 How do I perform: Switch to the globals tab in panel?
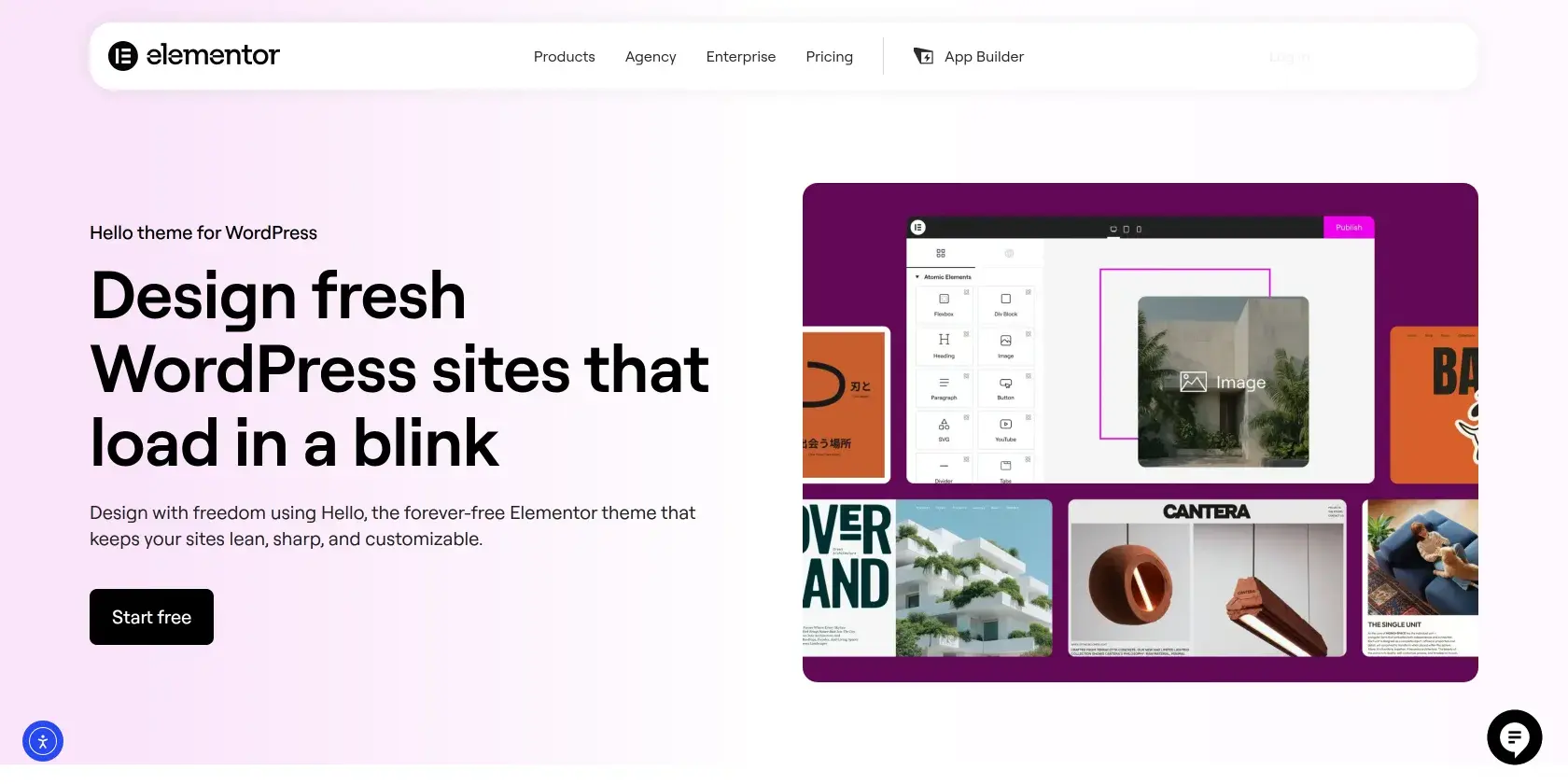(1009, 254)
